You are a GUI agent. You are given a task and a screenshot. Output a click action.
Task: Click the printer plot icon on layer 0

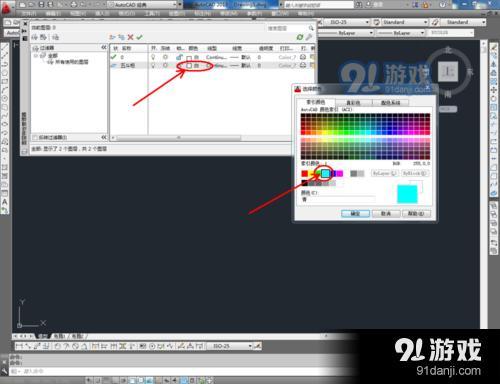(303, 57)
